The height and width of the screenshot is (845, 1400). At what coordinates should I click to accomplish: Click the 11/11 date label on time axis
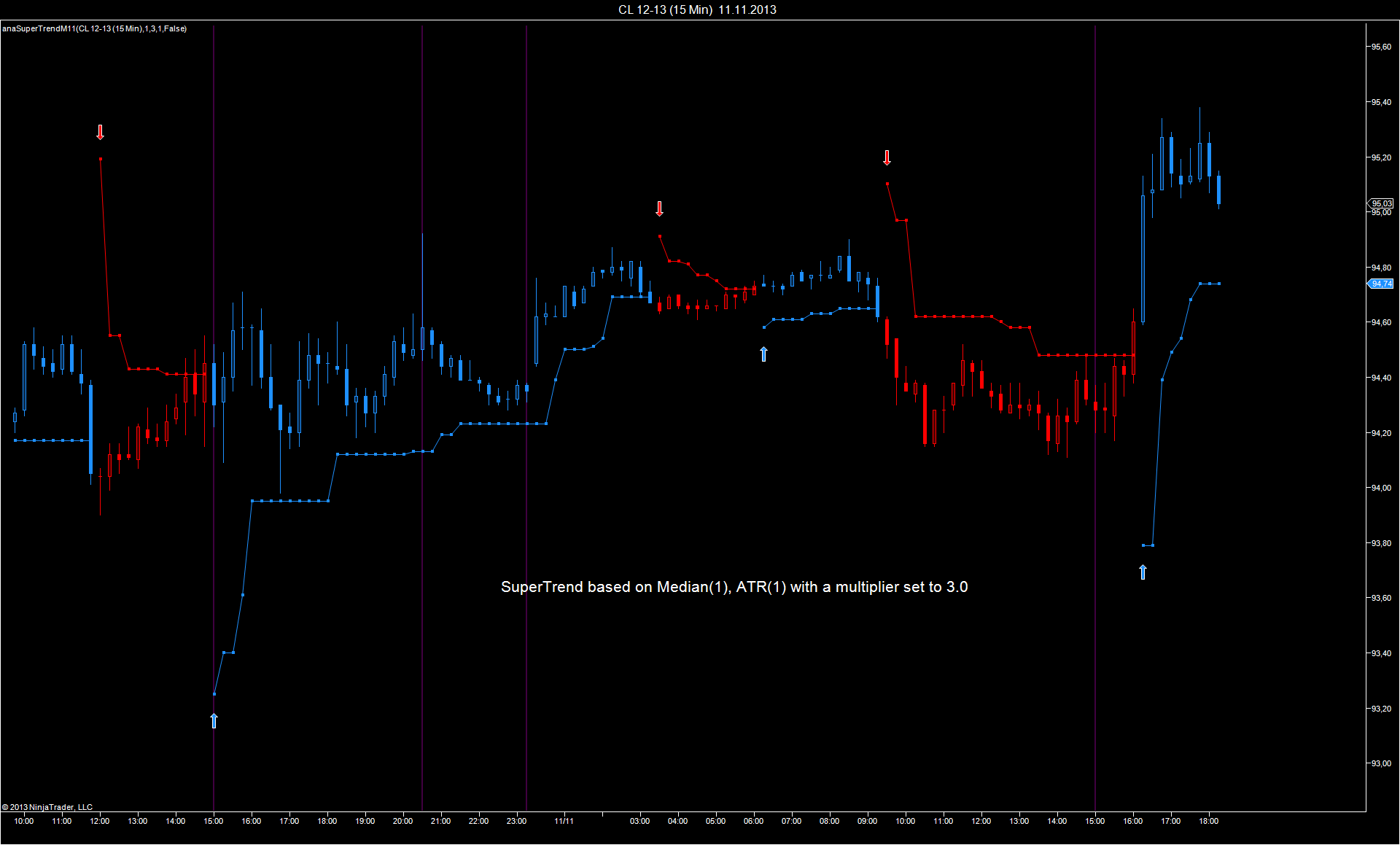[x=564, y=821]
